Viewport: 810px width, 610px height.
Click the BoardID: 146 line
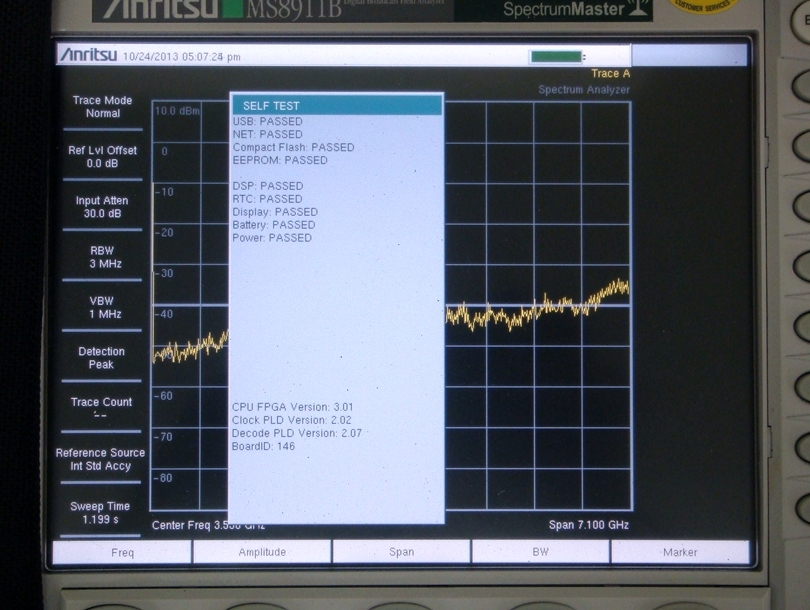click(x=263, y=446)
